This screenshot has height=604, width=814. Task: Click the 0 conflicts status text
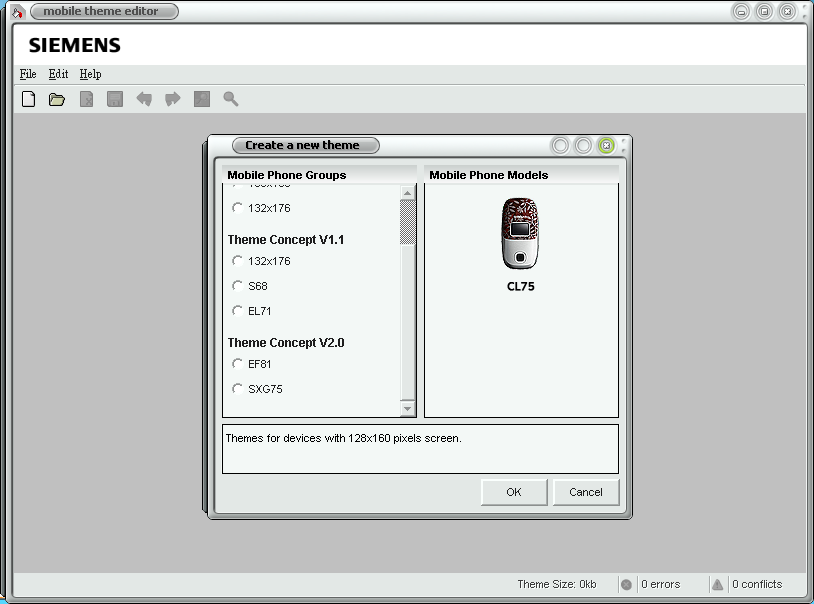point(757,584)
